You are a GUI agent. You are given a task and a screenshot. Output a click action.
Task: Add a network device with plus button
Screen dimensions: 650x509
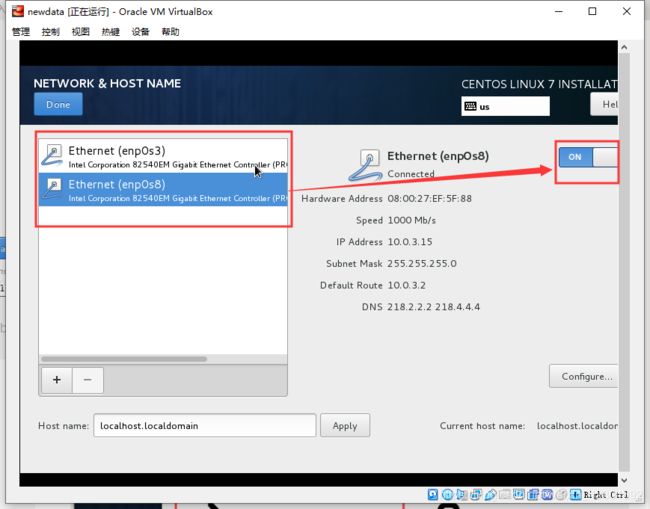tap(57, 380)
